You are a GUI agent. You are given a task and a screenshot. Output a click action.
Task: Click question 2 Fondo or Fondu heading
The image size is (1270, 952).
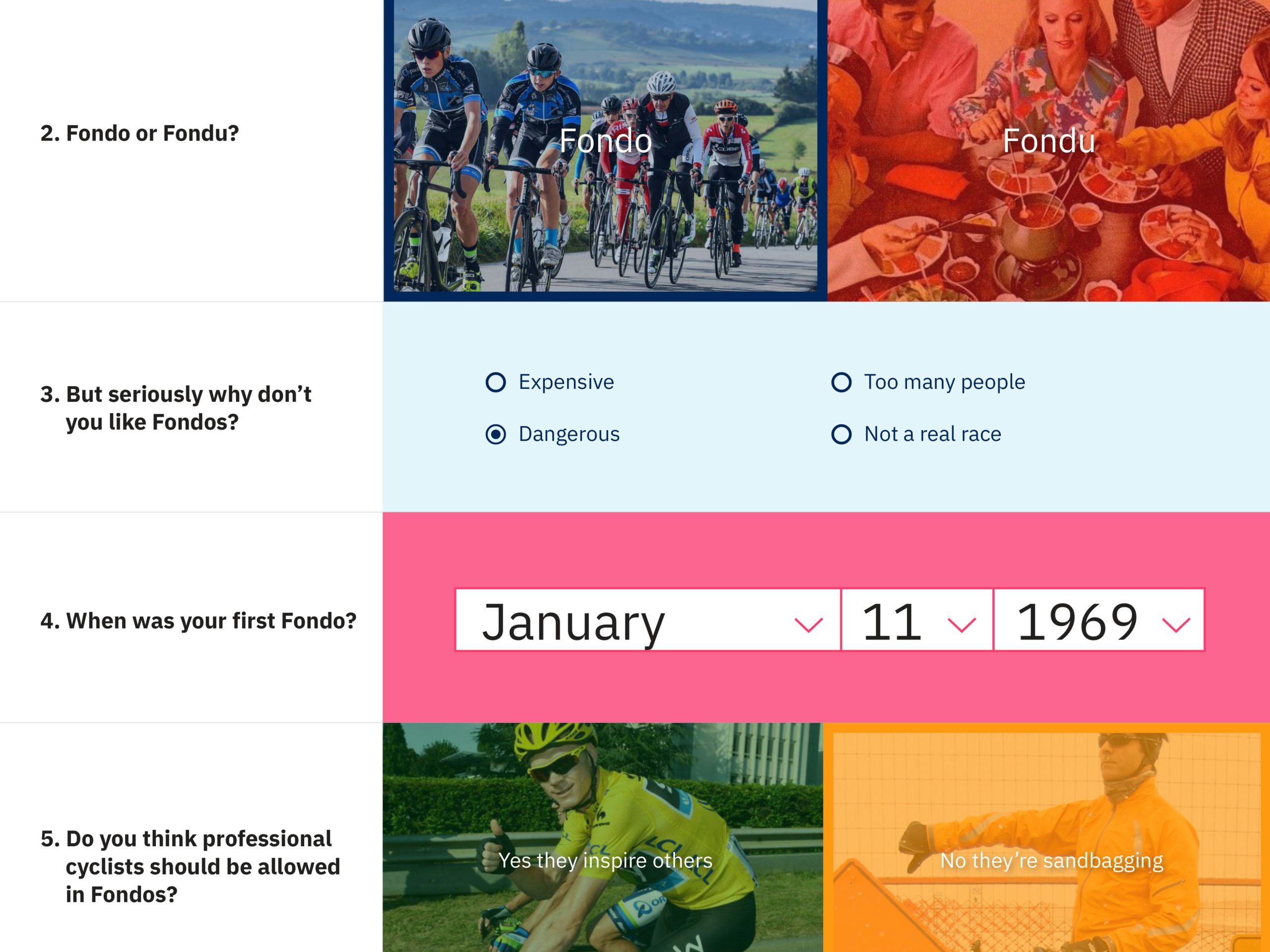(x=139, y=133)
